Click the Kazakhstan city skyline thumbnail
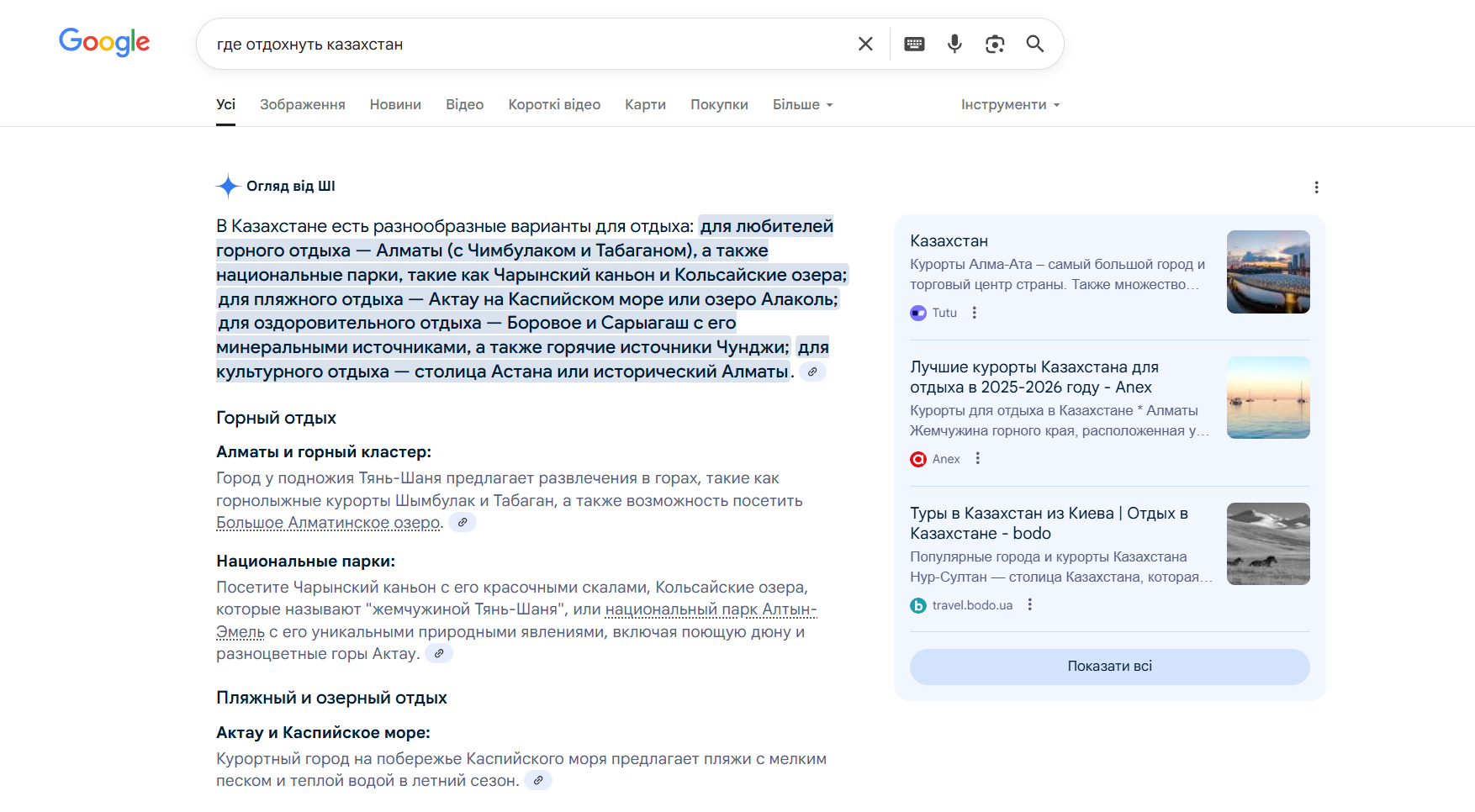 (x=1267, y=272)
